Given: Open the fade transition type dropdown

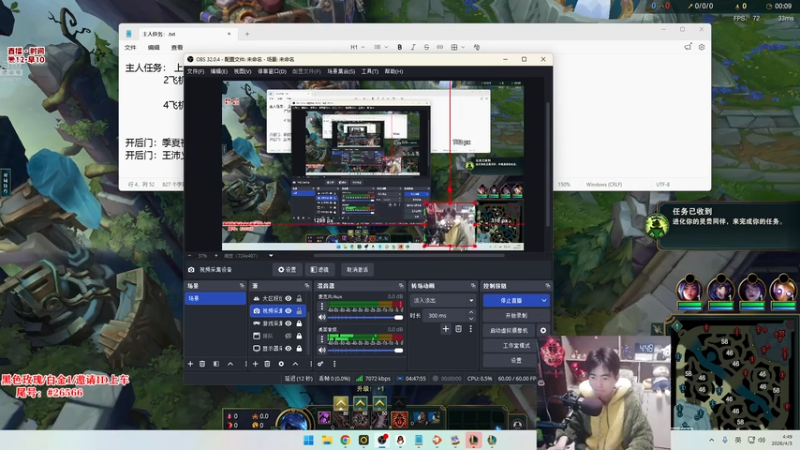Looking at the screenshot, I should [443, 301].
